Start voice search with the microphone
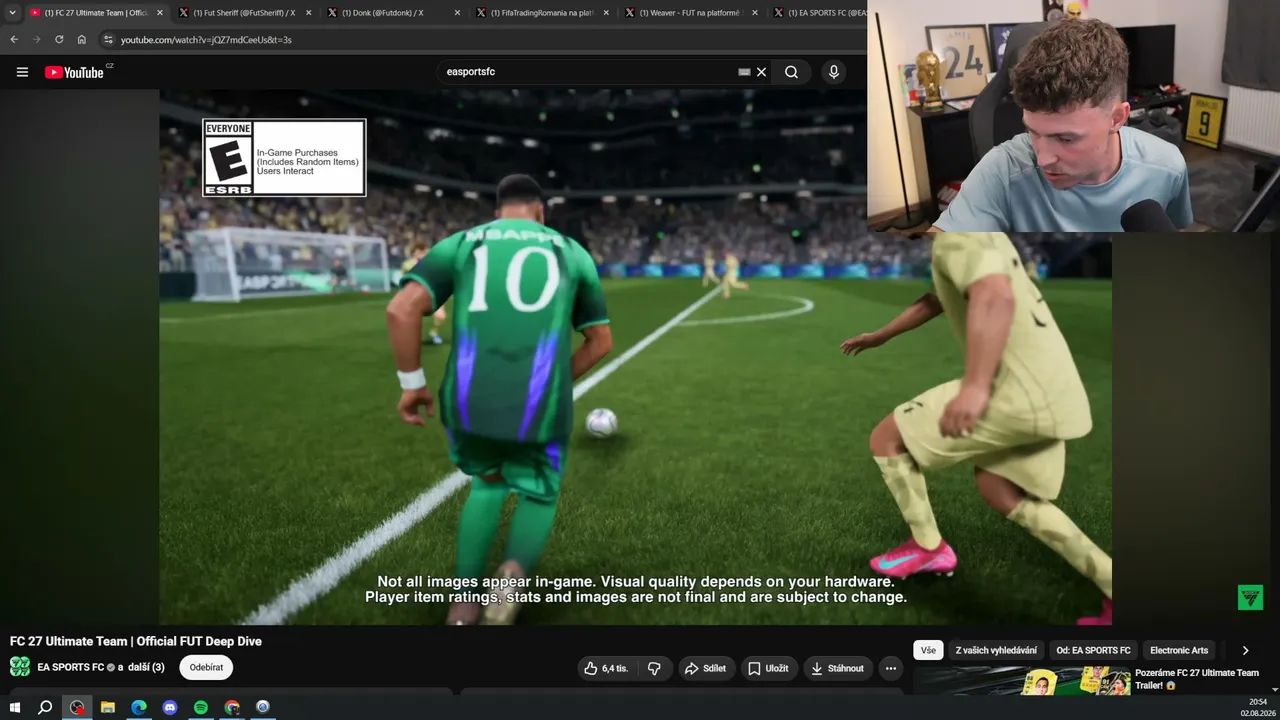 pyautogui.click(x=834, y=72)
